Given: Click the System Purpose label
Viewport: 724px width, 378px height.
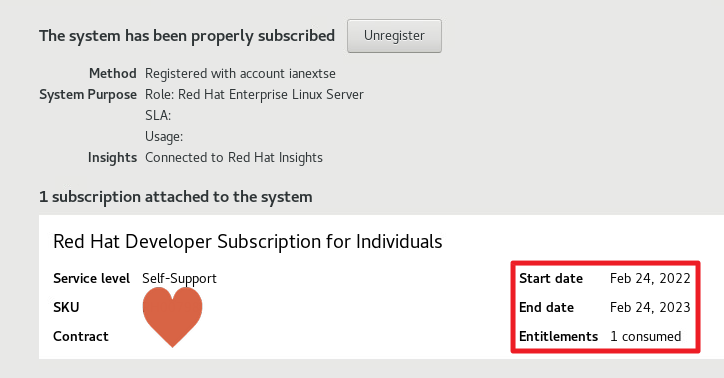Looking at the screenshot, I should point(88,95).
